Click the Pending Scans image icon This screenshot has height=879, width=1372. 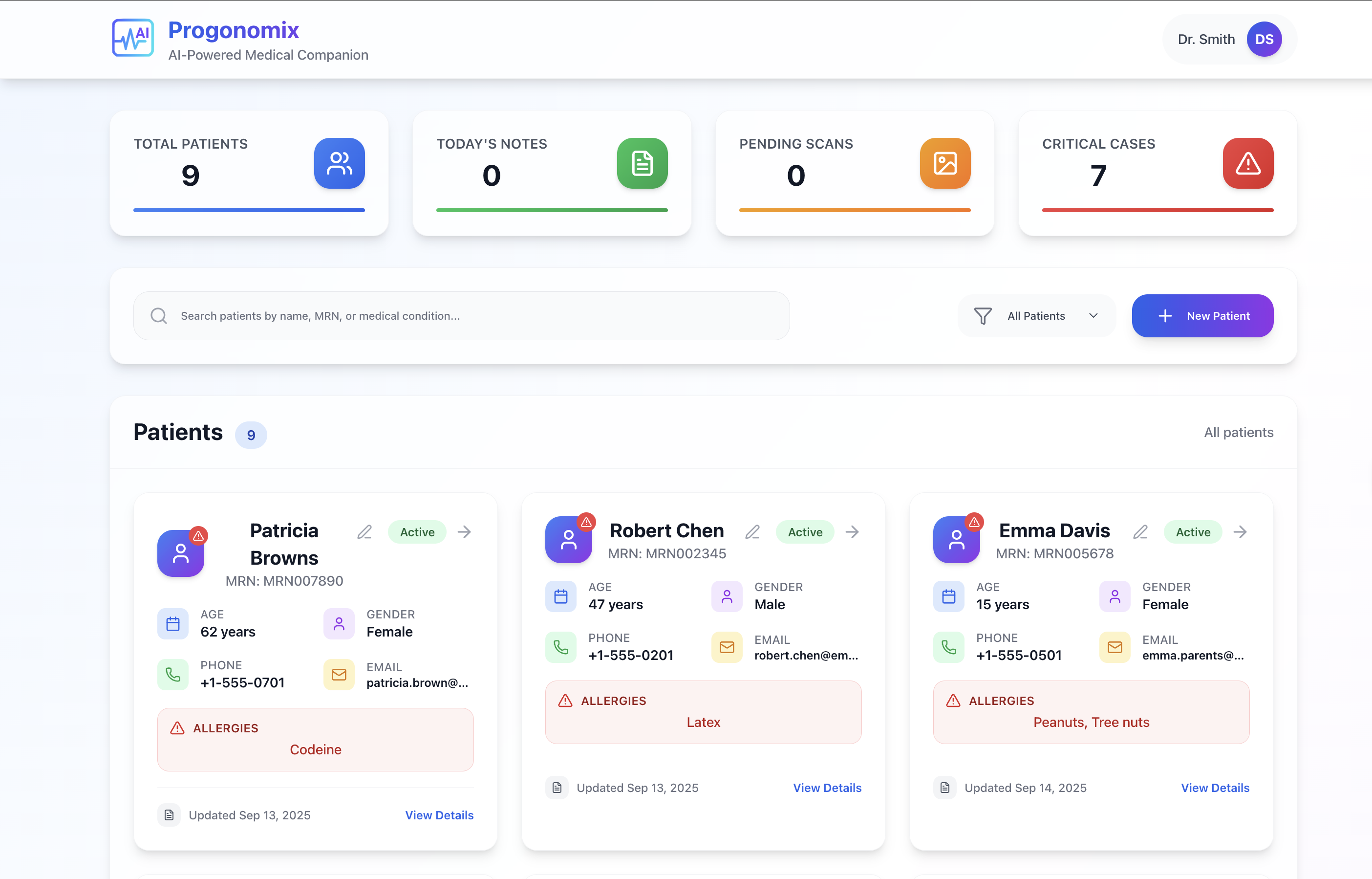(x=944, y=163)
